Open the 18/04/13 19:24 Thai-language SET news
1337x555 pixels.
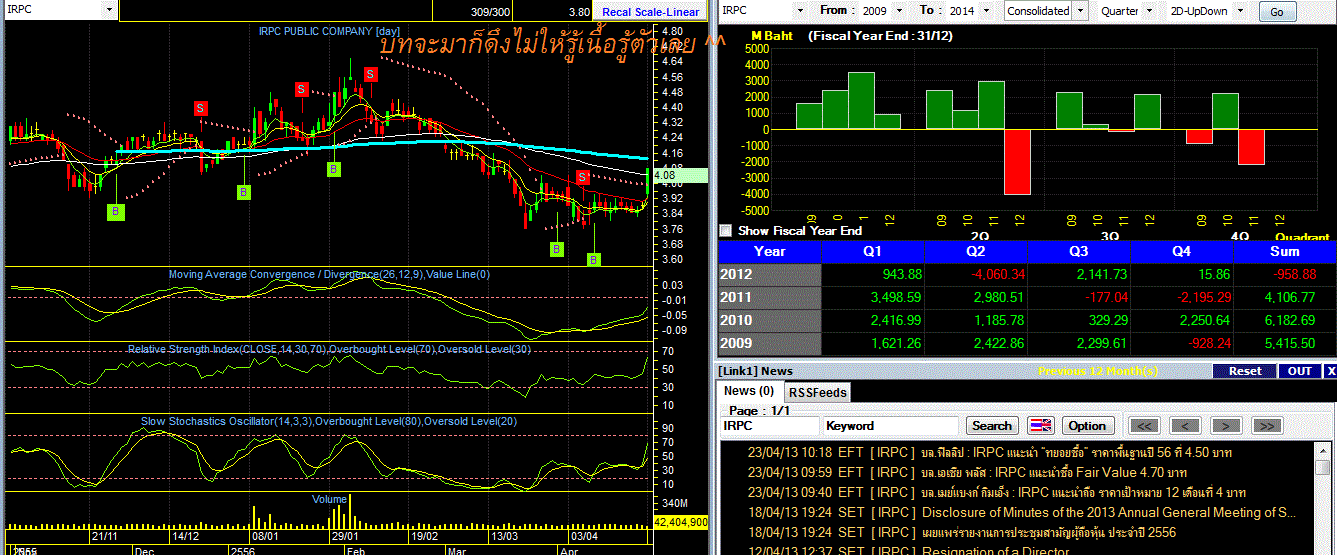point(1018,532)
